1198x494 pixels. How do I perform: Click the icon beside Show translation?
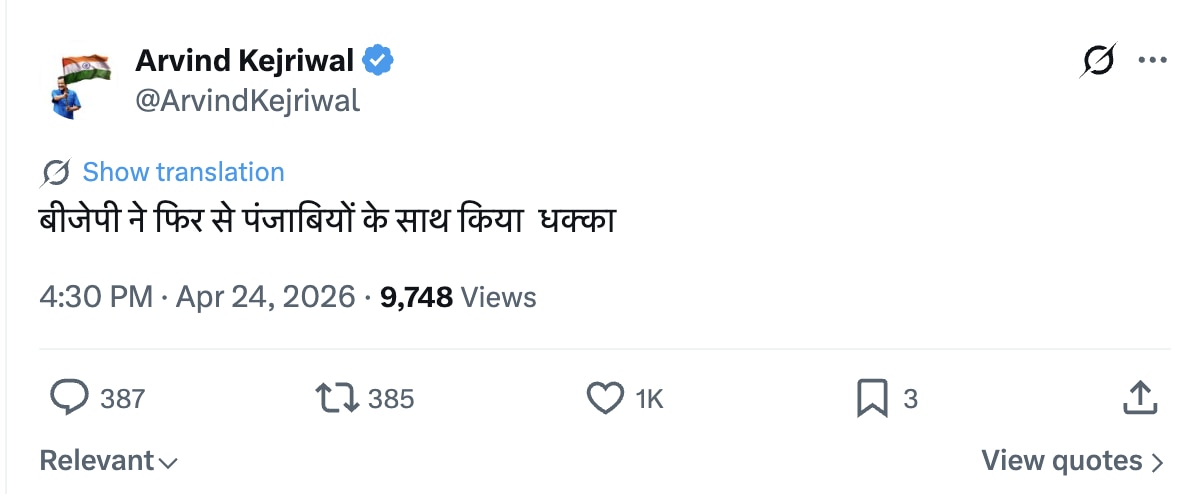click(x=56, y=173)
